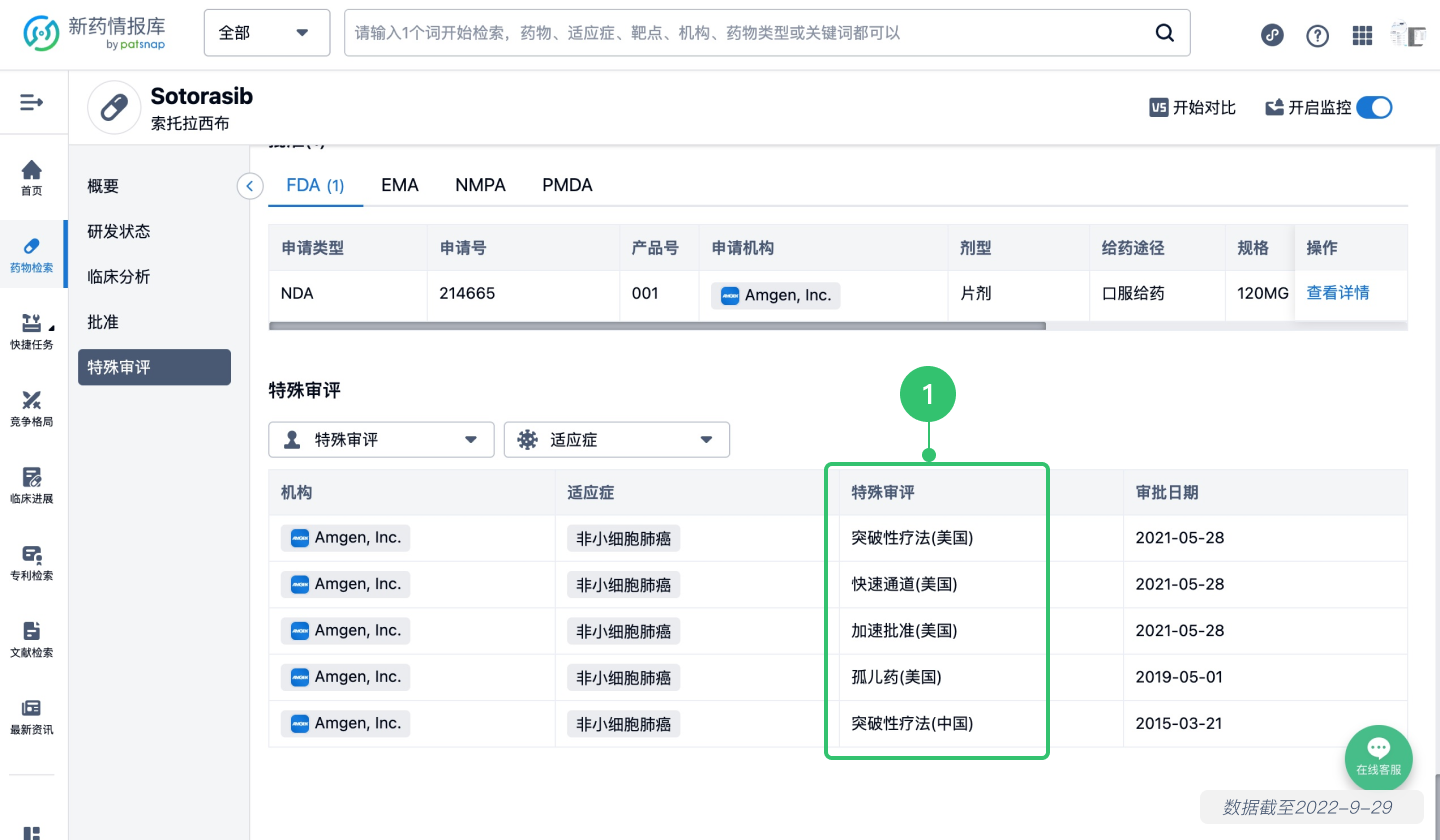Click application number 214665
Image resolution: width=1440 pixels, height=840 pixels.
coord(467,294)
